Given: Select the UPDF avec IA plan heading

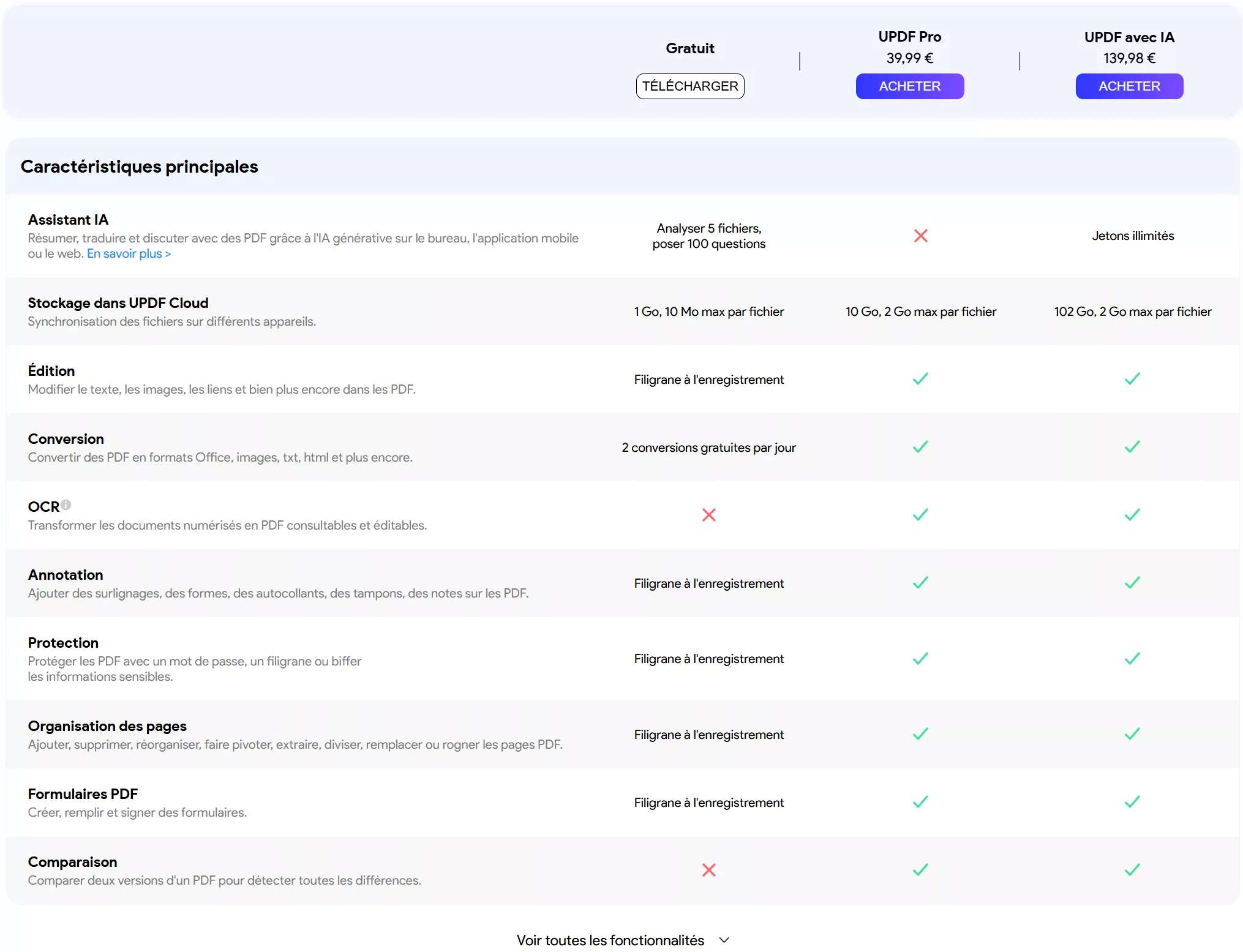Looking at the screenshot, I should click(x=1128, y=37).
